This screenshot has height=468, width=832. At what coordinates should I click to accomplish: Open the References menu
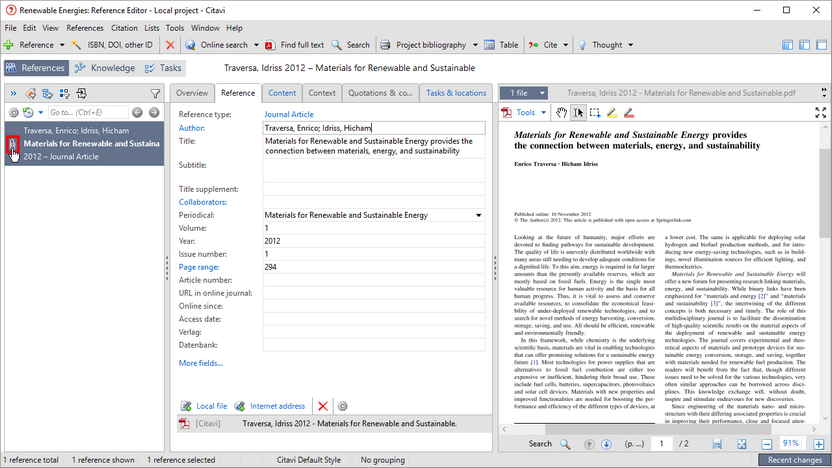85,28
